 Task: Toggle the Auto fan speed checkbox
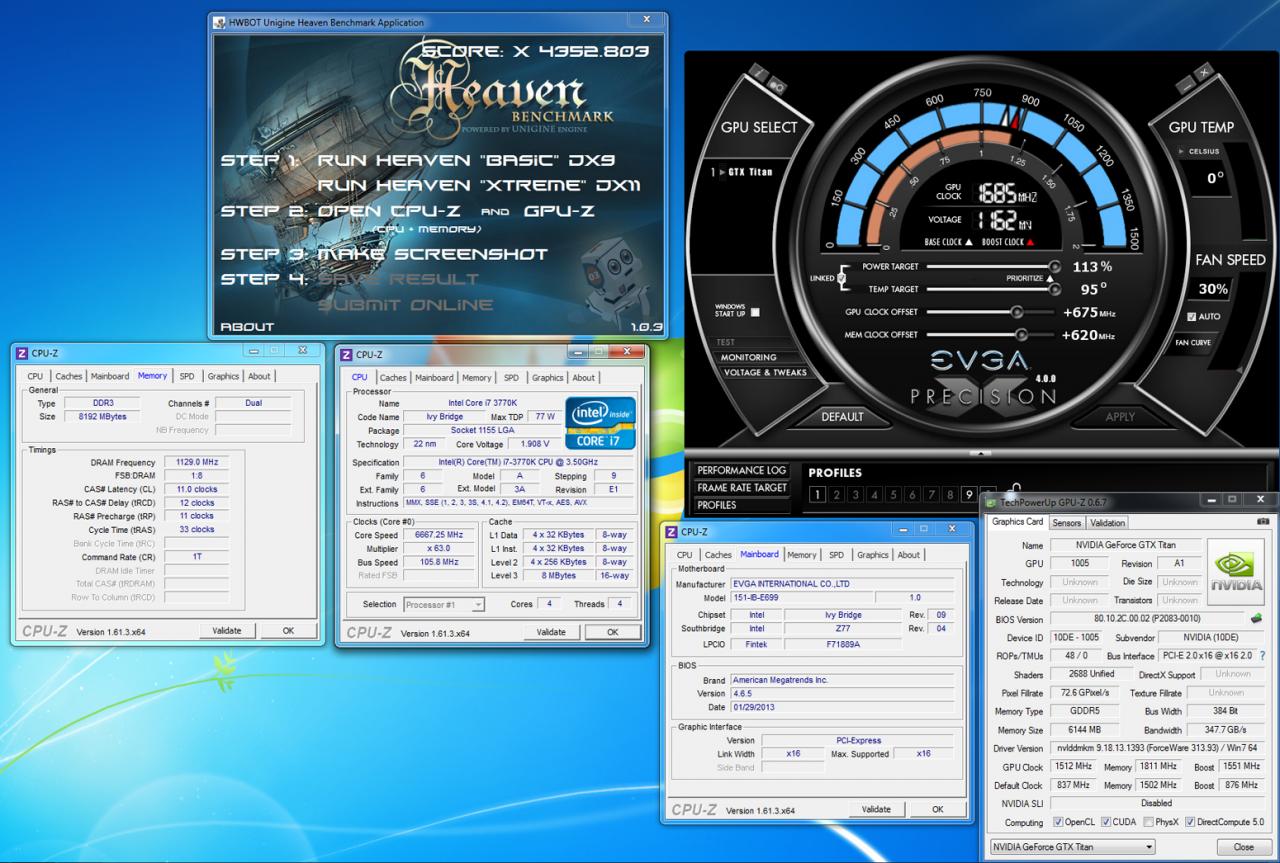point(1191,316)
